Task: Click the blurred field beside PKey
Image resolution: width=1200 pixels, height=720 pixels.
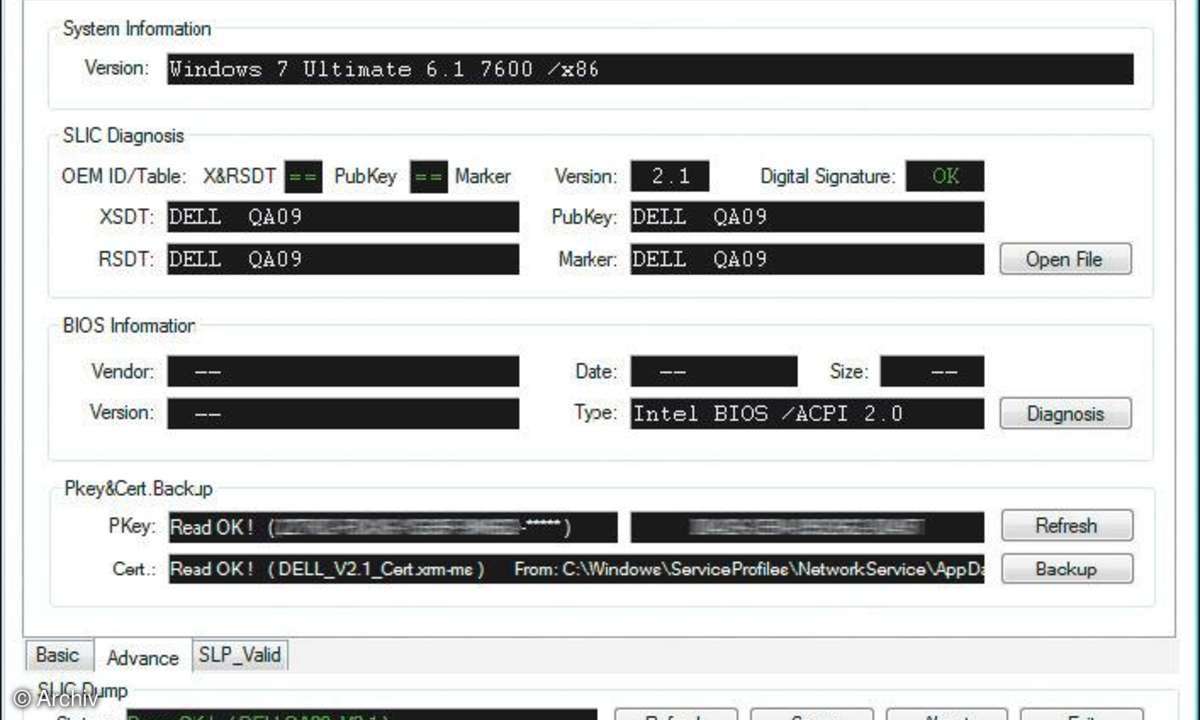Action: 807,526
